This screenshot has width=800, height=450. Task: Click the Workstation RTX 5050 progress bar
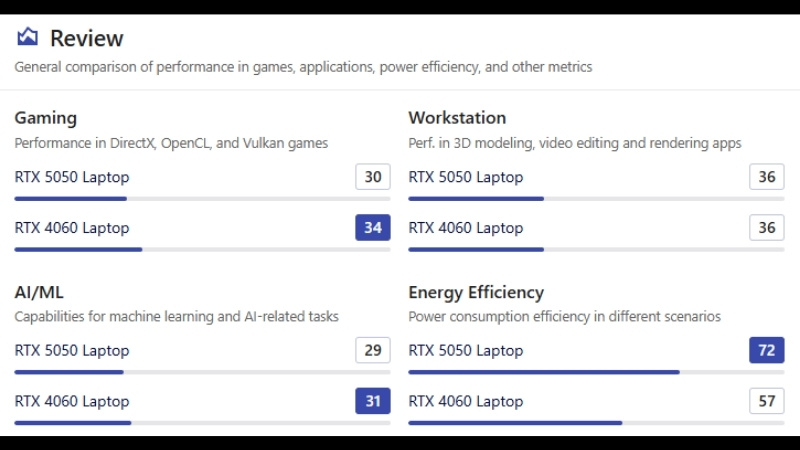596,199
